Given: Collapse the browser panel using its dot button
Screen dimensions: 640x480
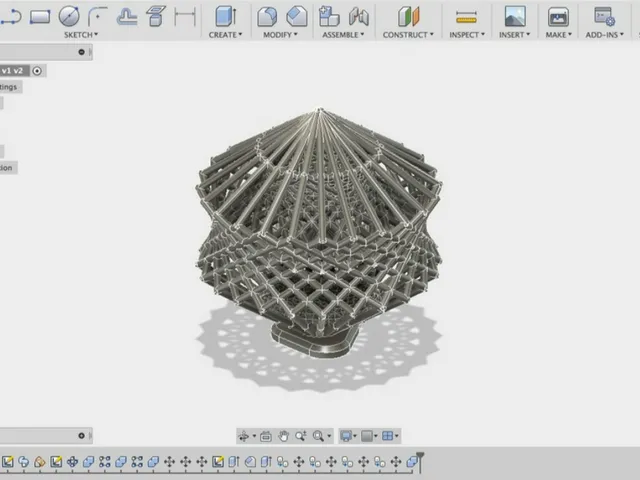Looking at the screenshot, I should coord(81,52).
